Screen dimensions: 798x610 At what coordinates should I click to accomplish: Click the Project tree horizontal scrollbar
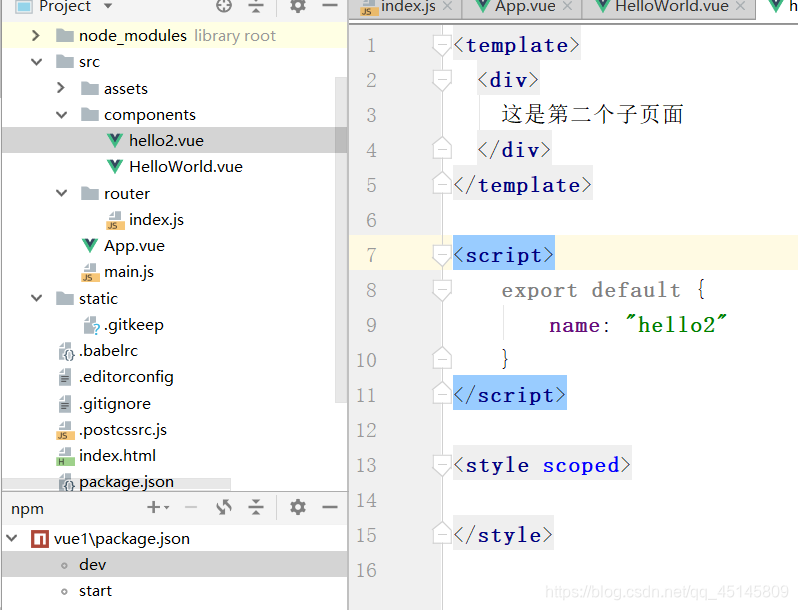coord(117,482)
